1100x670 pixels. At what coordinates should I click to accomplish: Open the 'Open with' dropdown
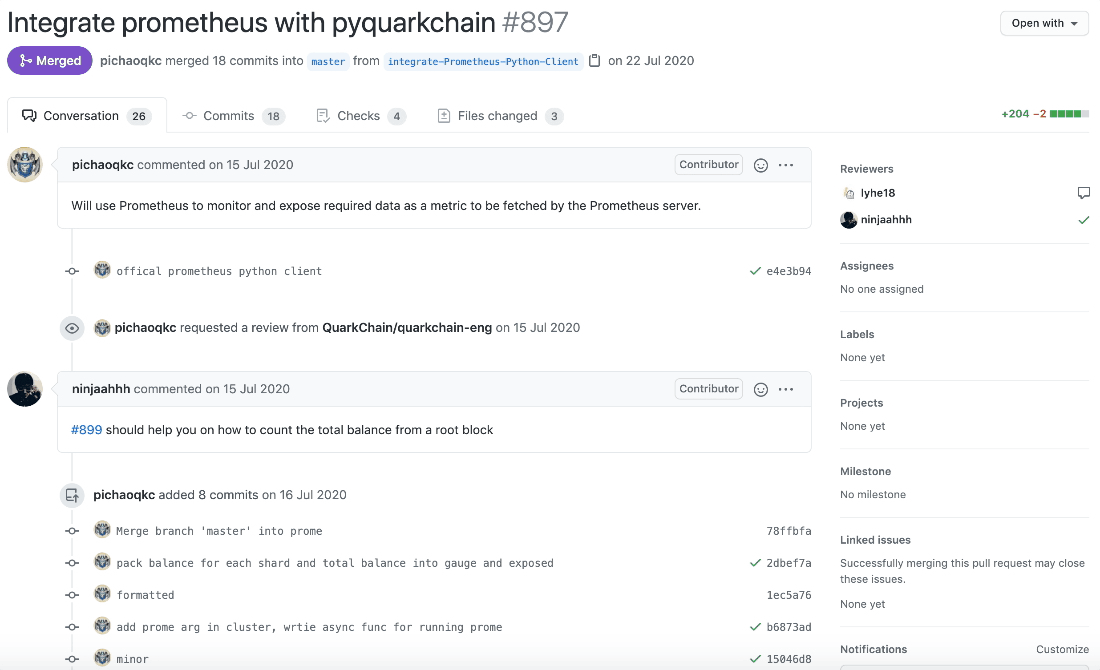1044,23
